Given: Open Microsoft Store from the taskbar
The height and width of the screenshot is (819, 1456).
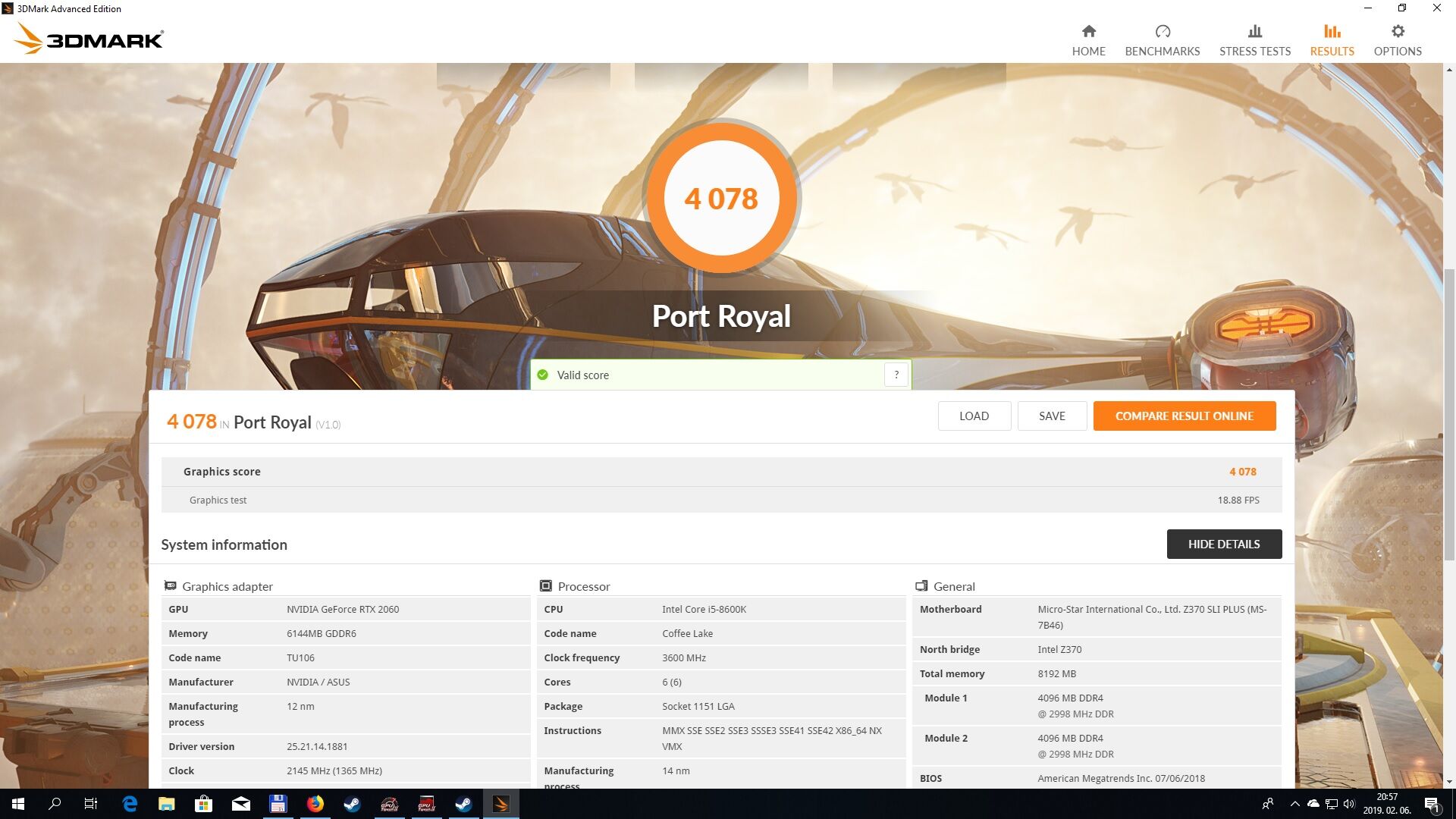Looking at the screenshot, I should point(203,804).
